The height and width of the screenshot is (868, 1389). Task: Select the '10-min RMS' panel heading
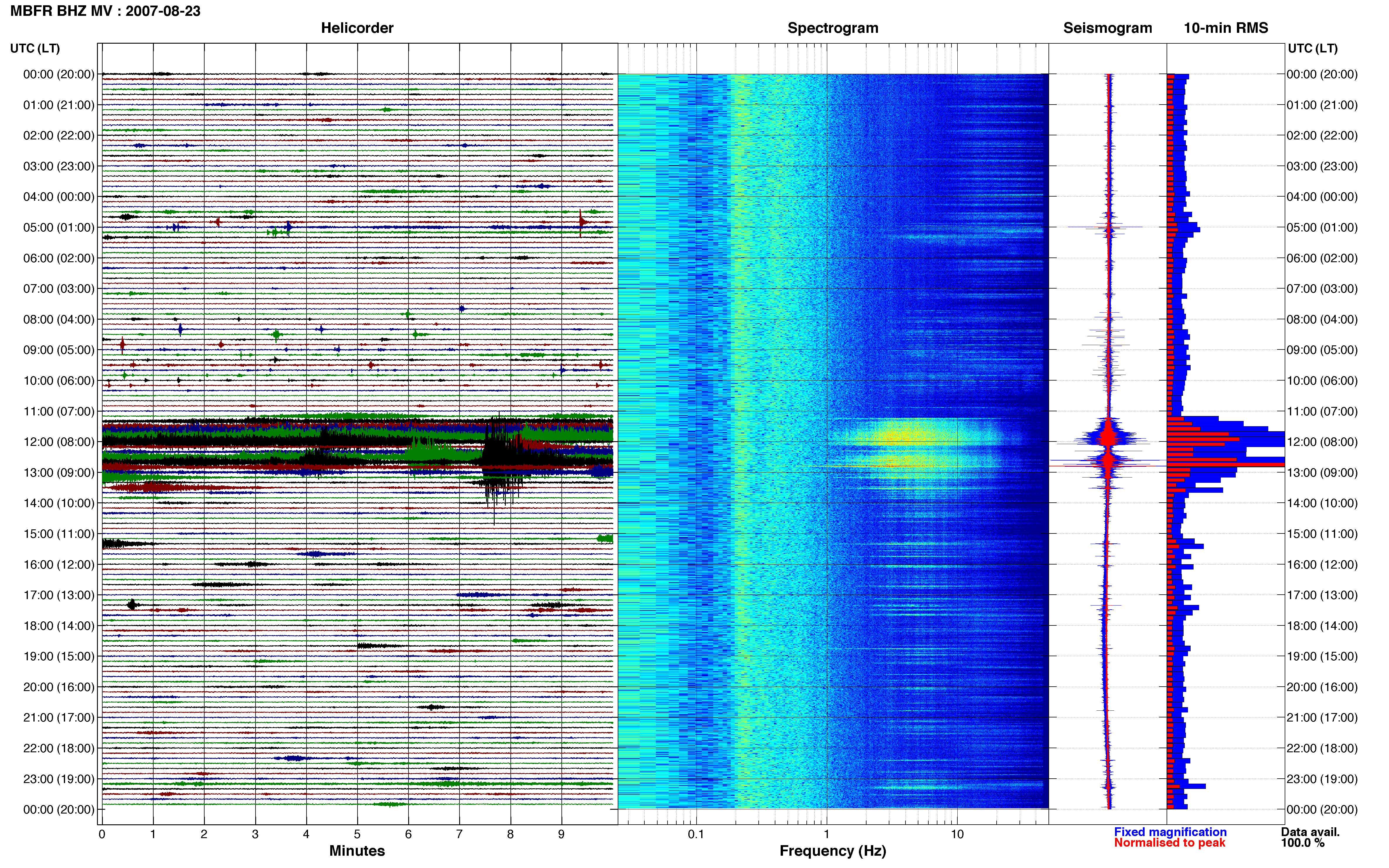click(x=1226, y=28)
